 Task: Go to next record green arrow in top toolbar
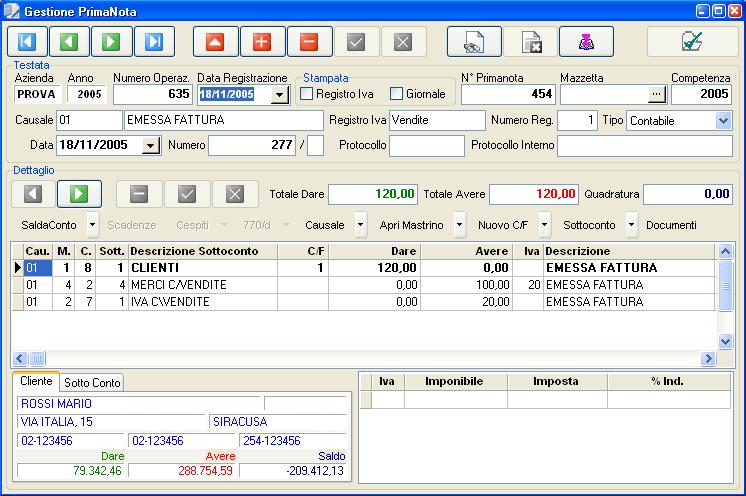point(111,42)
